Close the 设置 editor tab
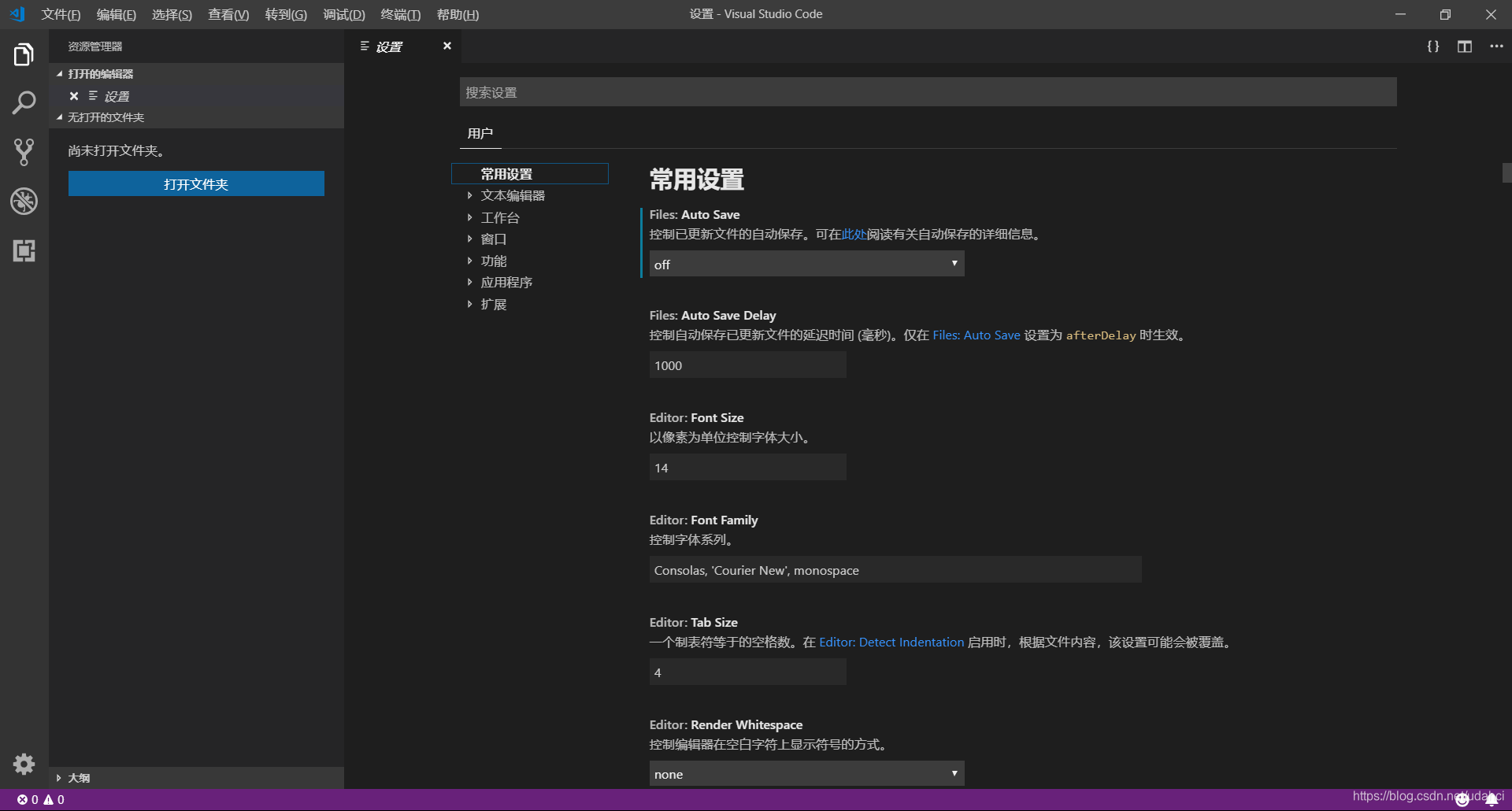Image resolution: width=1512 pixels, height=811 pixels. tap(447, 46)
